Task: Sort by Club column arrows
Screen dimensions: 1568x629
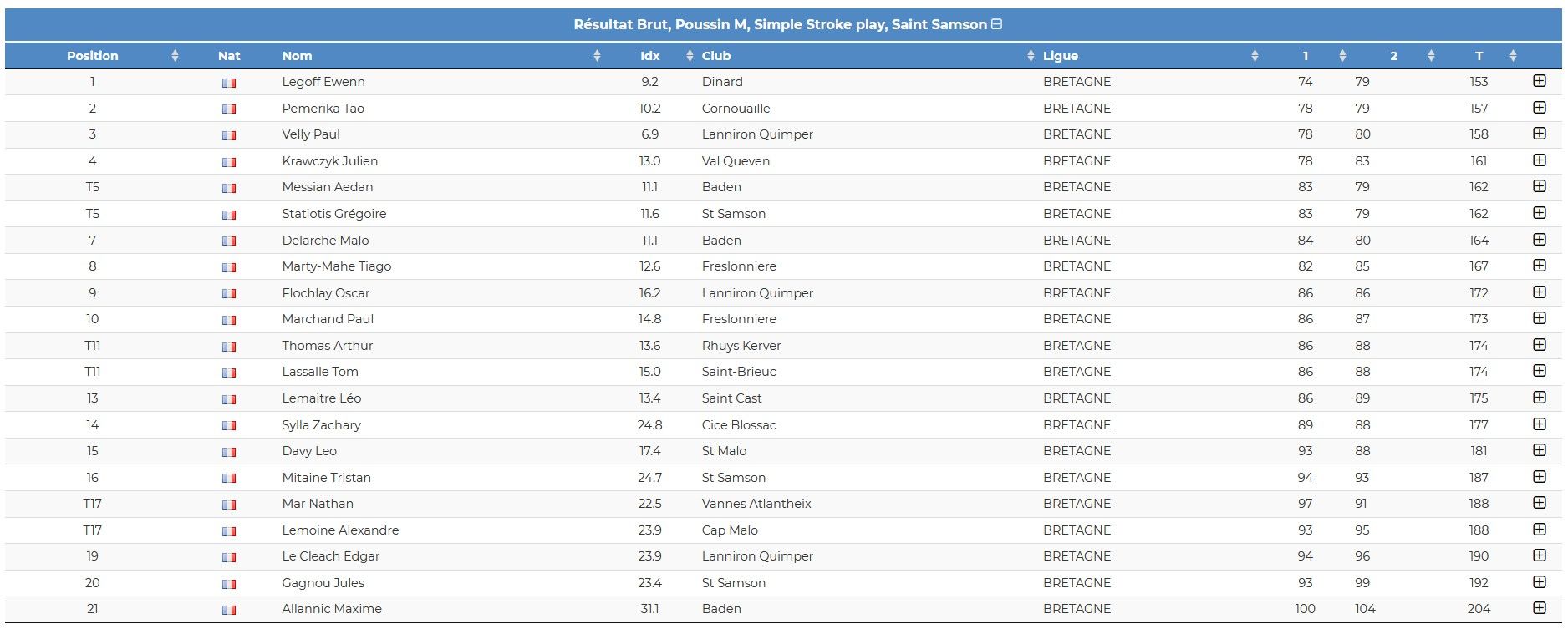Action: tap(1031, 56)
